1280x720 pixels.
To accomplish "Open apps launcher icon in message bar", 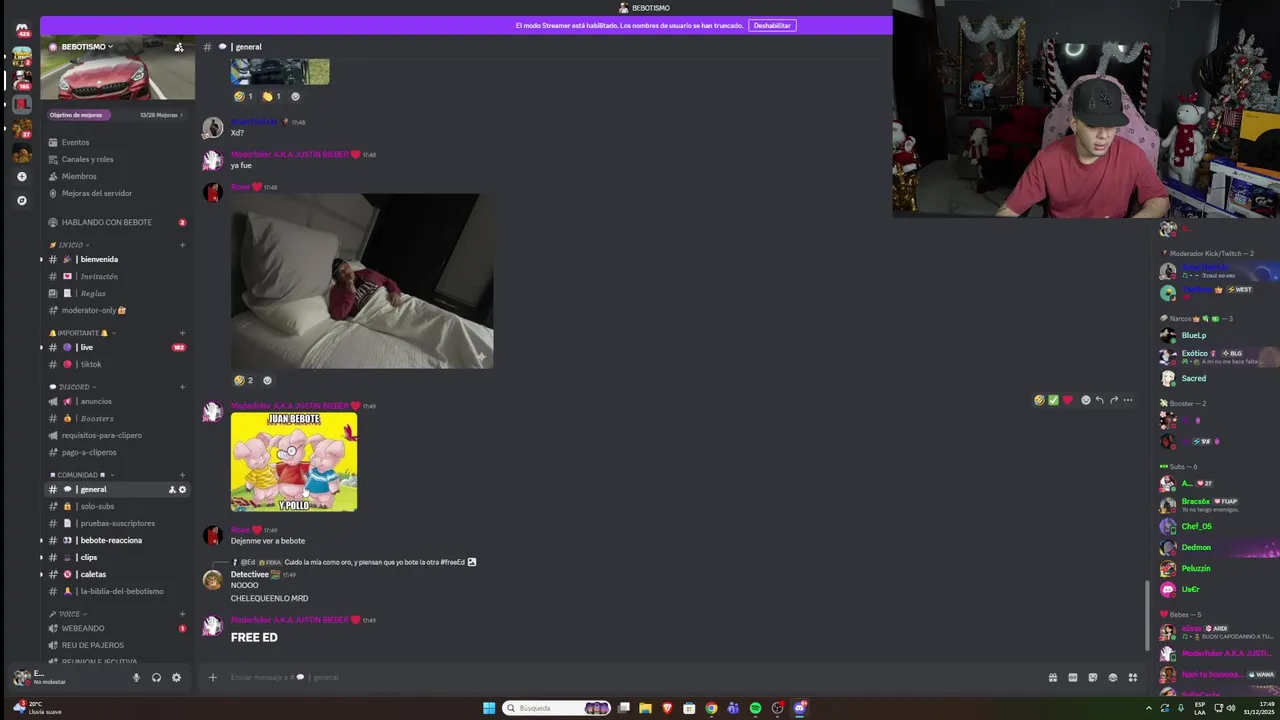I will coord(1133,678).
